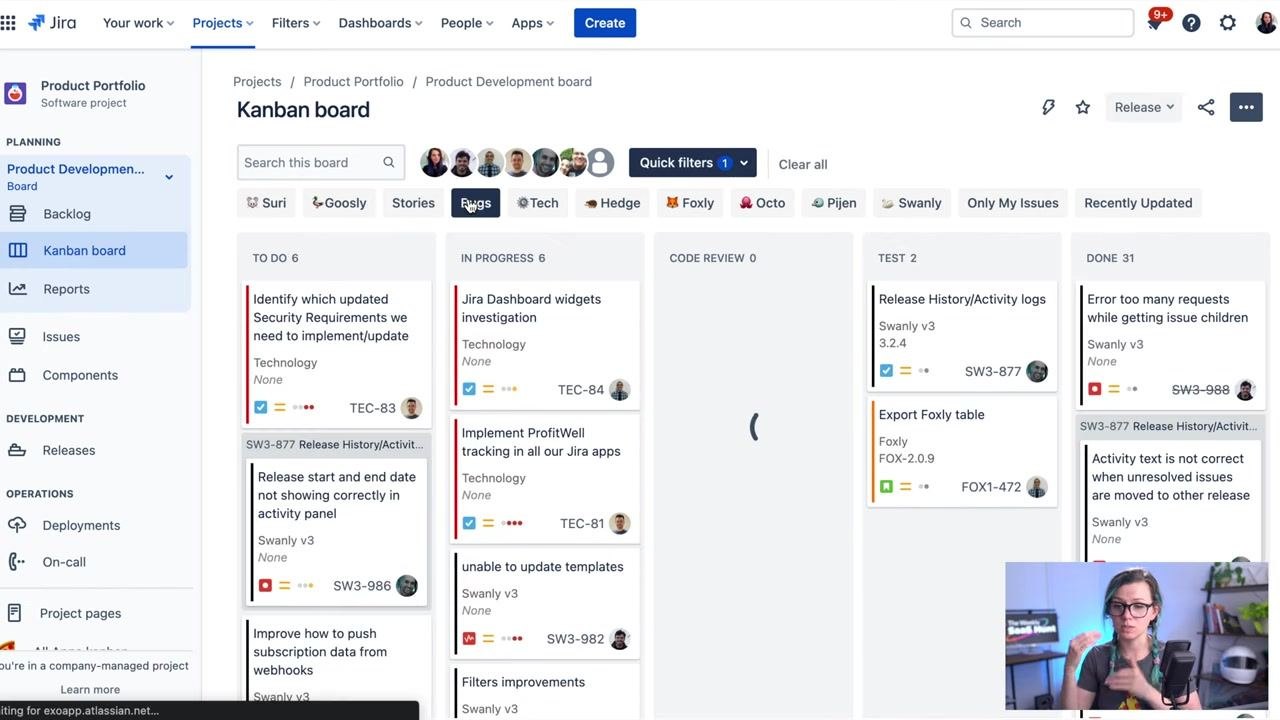
Task: Toggle the Octo quick filter
Action: [x=762, y=203]
